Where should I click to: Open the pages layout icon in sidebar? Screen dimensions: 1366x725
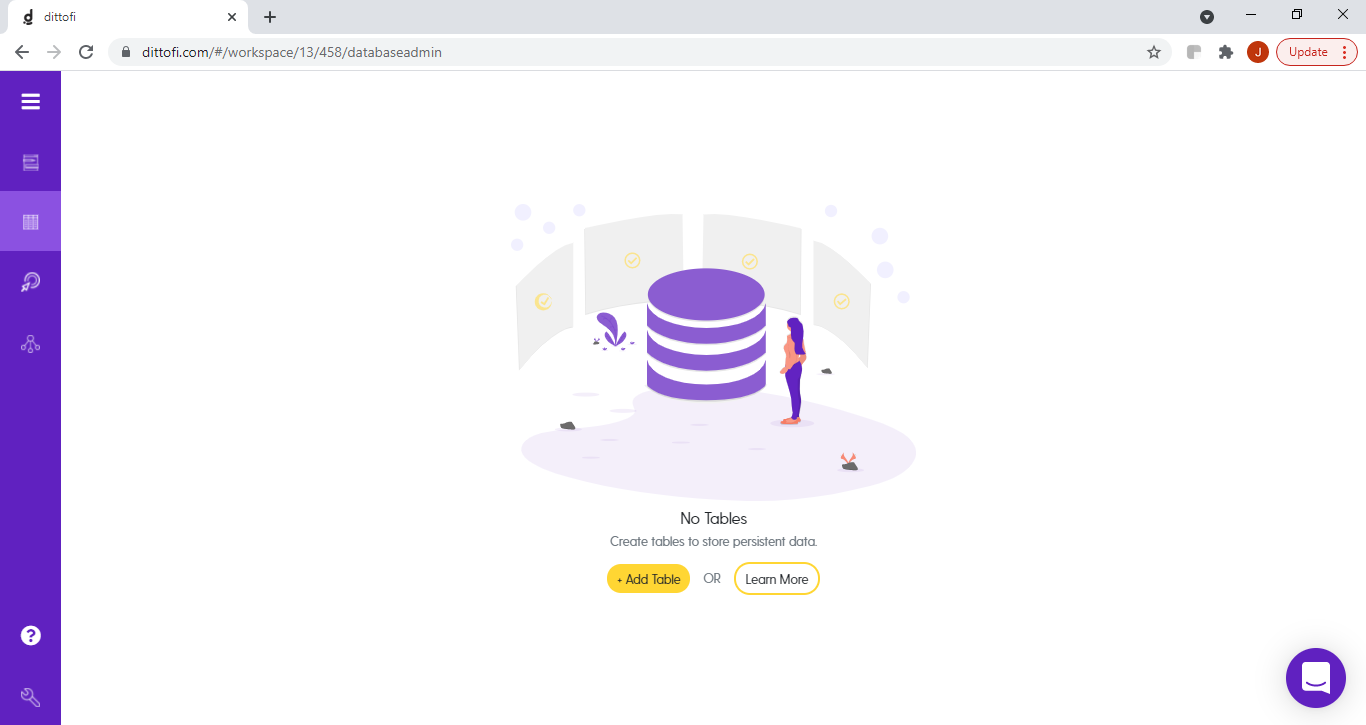[31, 162]
